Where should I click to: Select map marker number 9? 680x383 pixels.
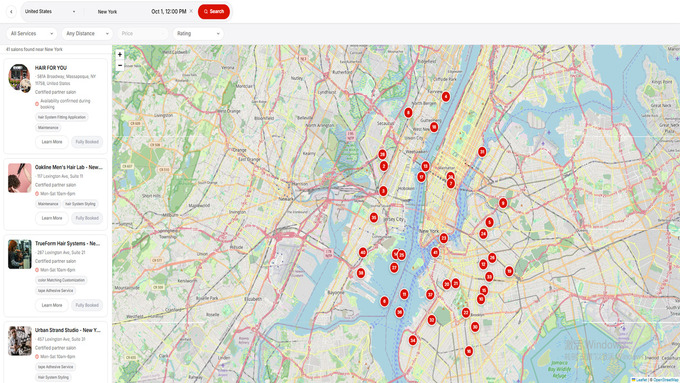(x=503, y=203)
